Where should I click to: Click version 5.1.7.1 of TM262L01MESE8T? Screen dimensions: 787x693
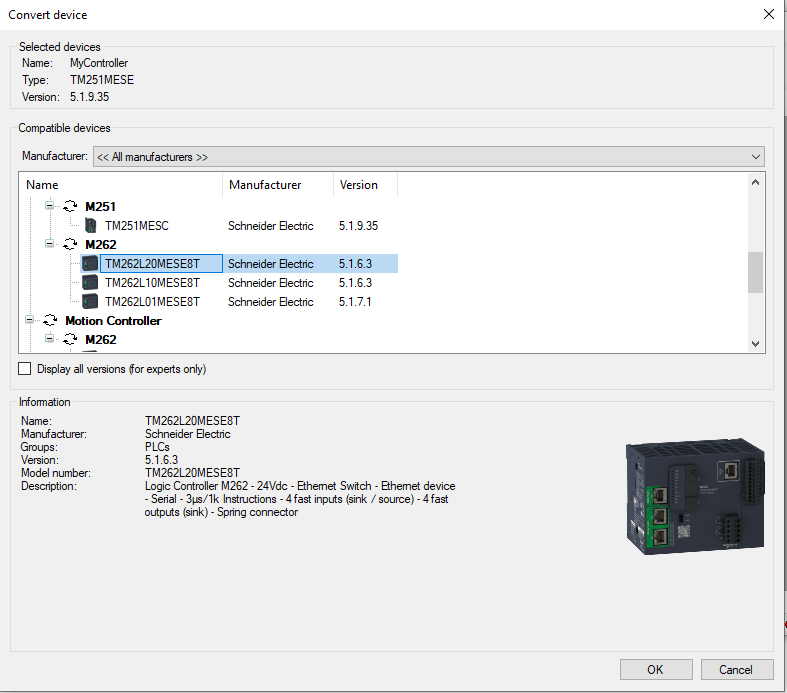[x=355, y=302]
